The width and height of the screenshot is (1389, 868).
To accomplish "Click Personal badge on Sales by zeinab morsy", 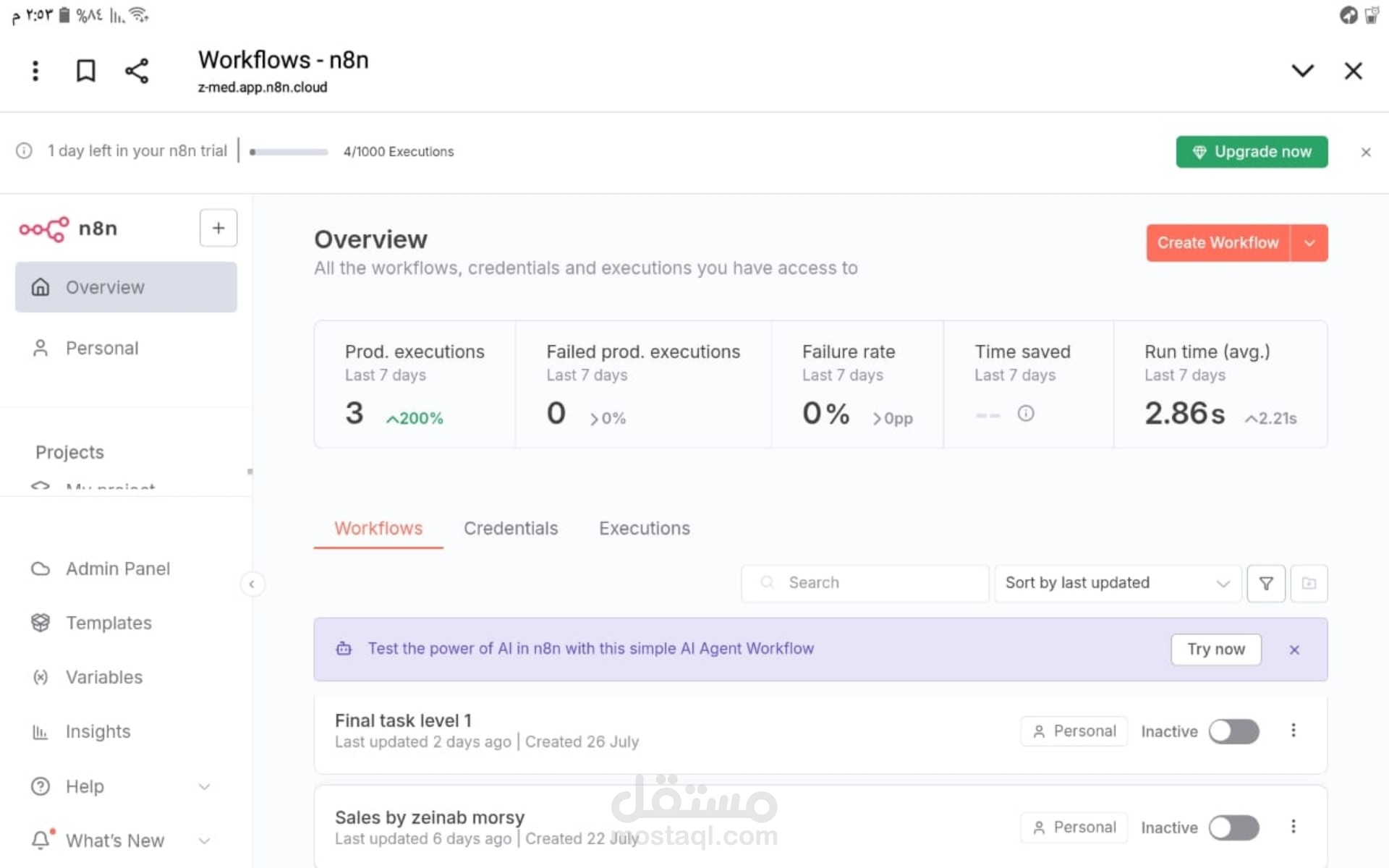I will 1074,827.
